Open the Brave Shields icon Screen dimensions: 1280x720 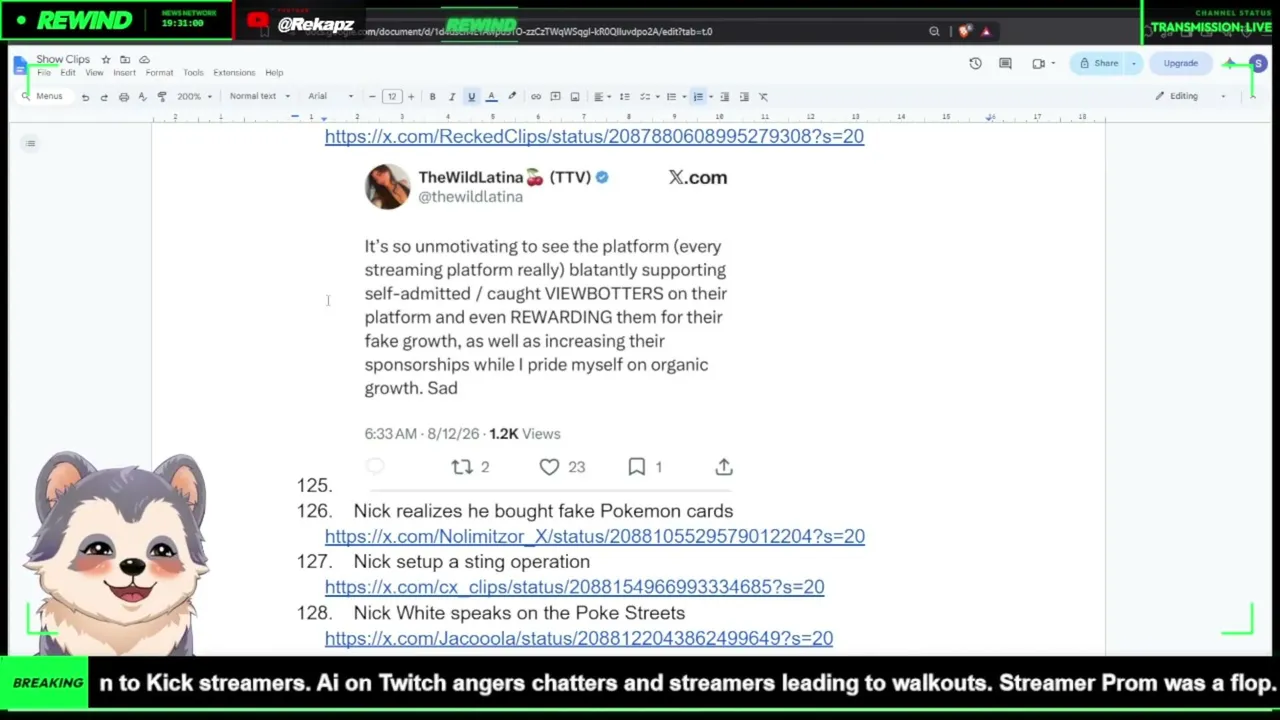(x=964, y=31)
